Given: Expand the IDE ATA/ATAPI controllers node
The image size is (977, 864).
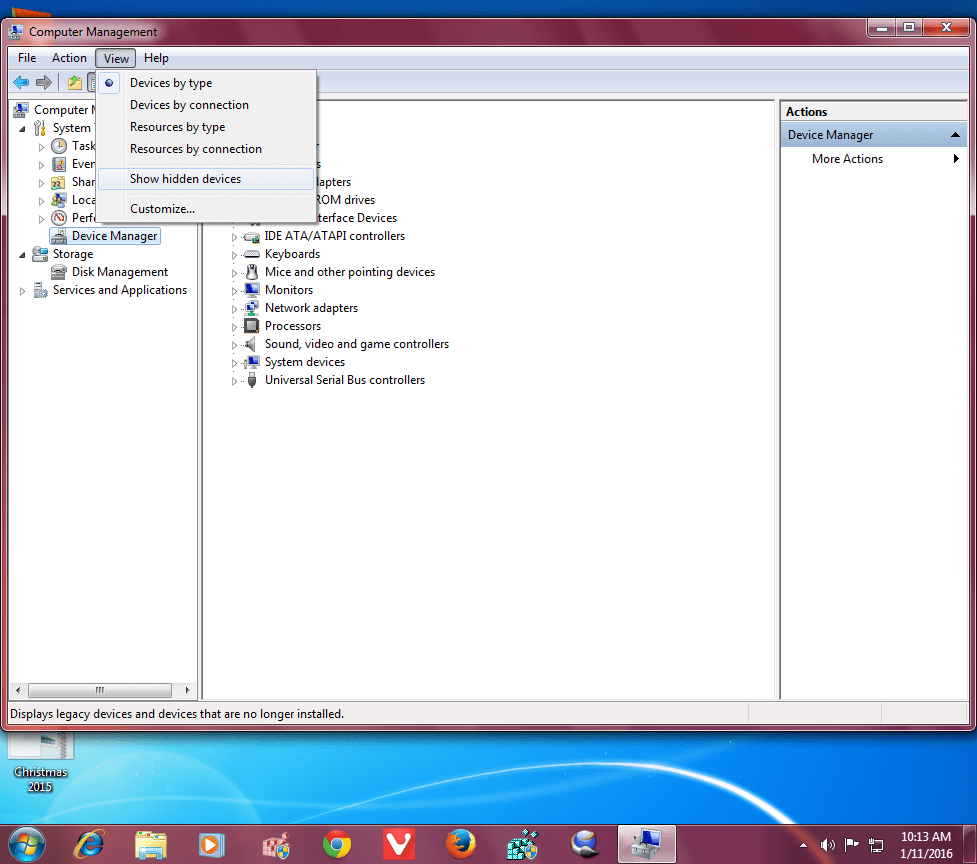Looking at the screenshot, I should tap(233, 235).
